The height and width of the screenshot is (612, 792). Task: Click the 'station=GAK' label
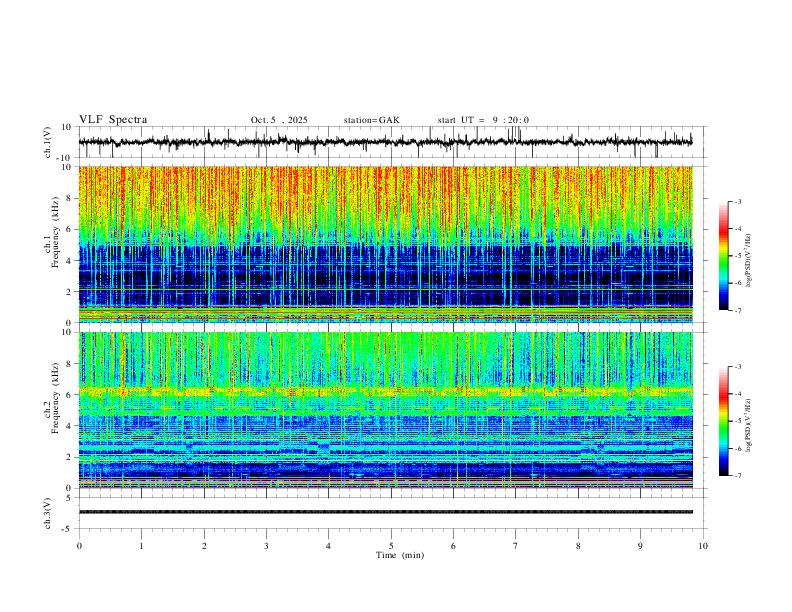point(371,120)
